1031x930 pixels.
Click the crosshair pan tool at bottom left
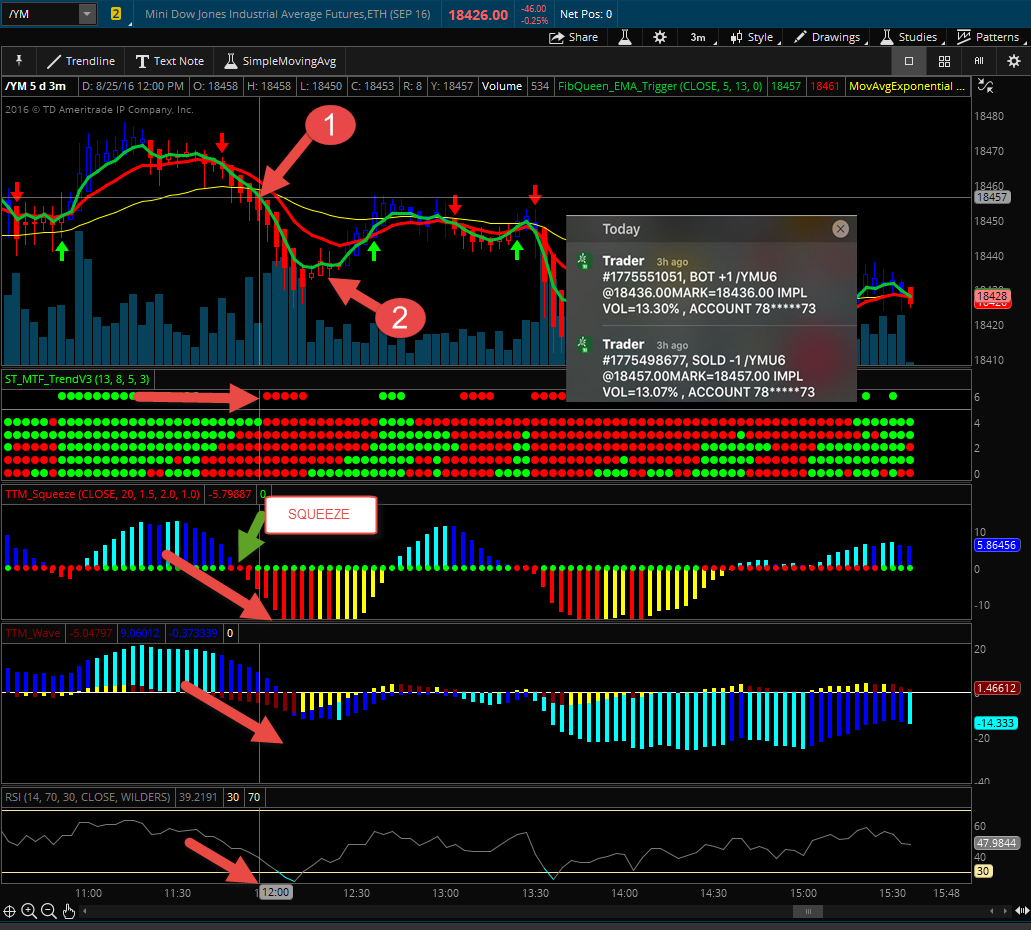coord(9,912)
